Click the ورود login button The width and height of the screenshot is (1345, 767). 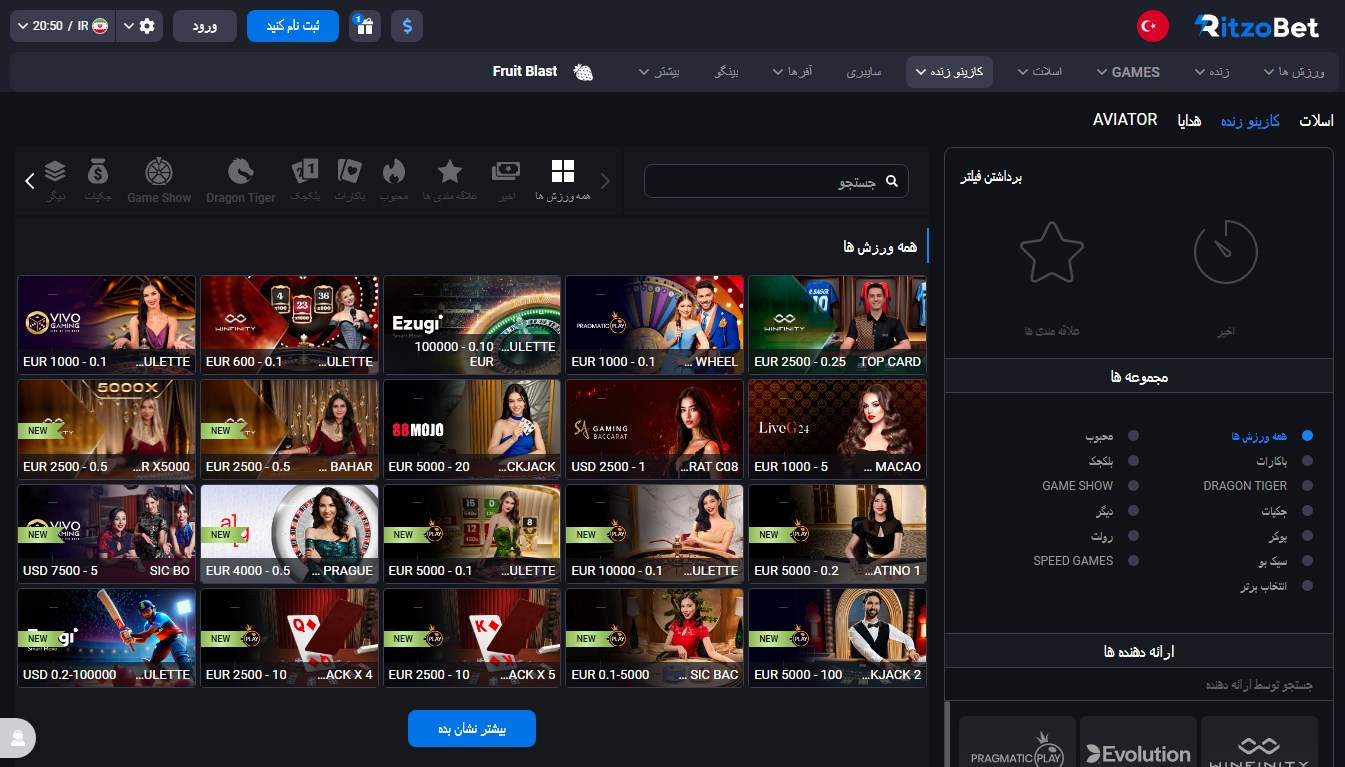204,26
